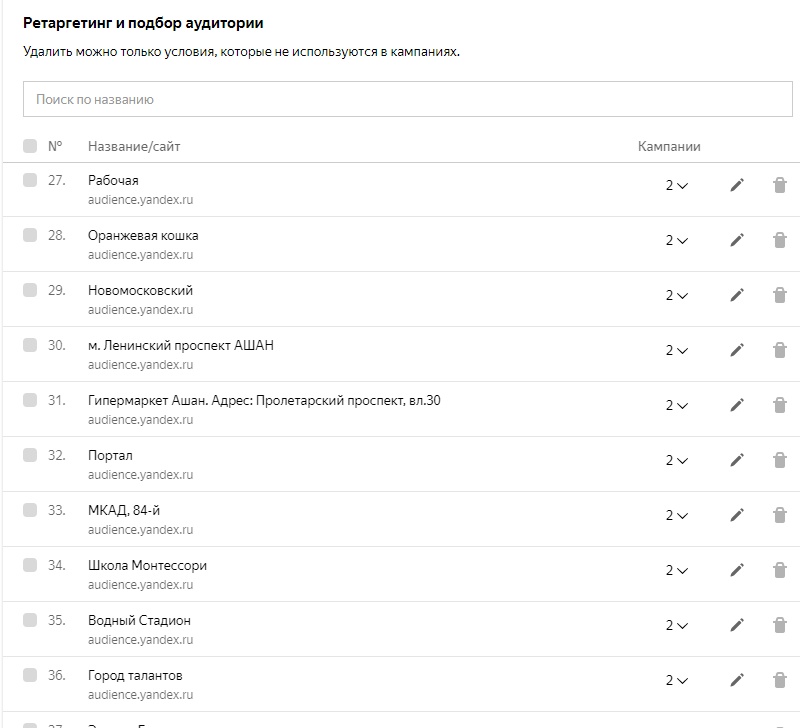The image size is (800, 728).
Task: Click the Кампании column header
Action: click(669, 147)
